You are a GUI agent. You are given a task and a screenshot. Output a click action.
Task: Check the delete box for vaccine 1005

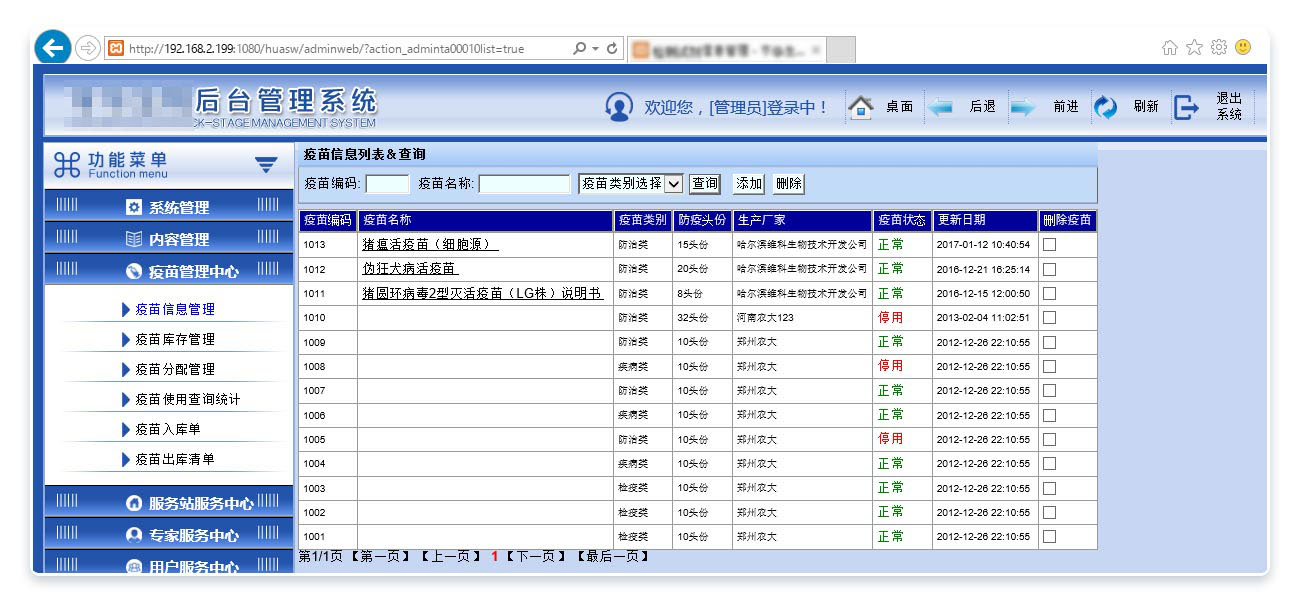coord(1049,440)
